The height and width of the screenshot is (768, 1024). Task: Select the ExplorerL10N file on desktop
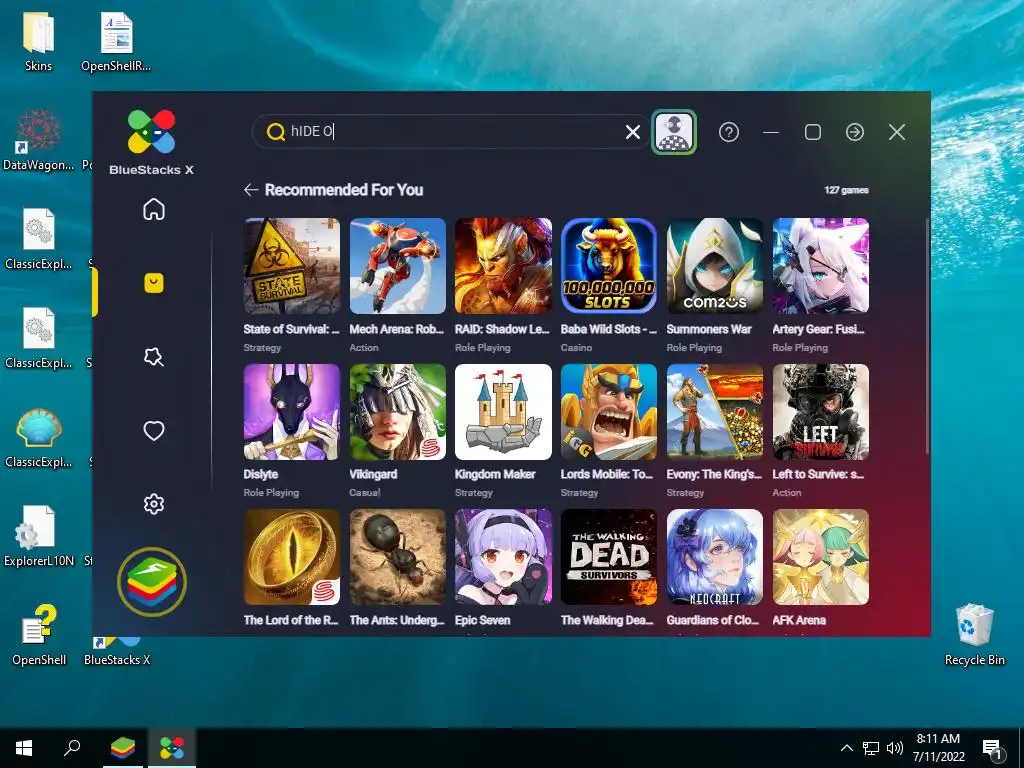pos(39,536)
